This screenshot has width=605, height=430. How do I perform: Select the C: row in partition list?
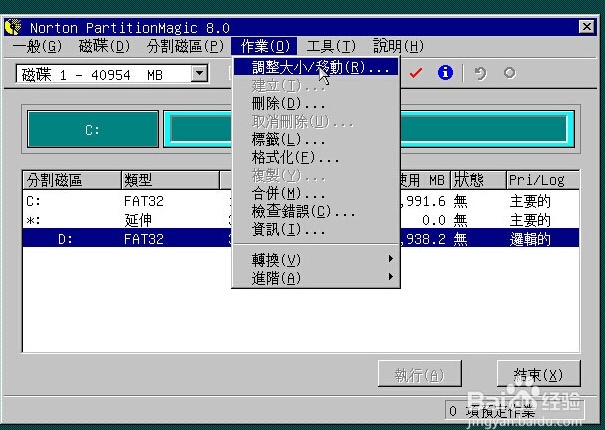click(x=301, y=201)
